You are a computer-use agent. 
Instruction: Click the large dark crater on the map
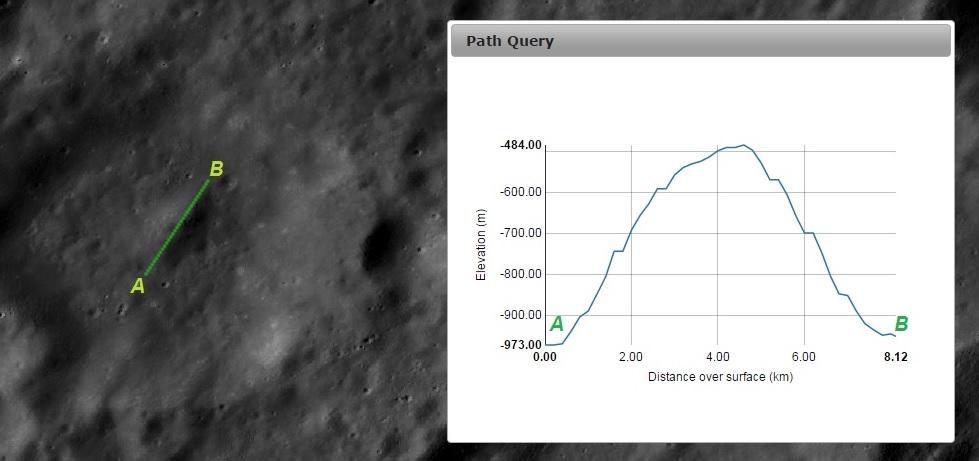pos(377,246)
